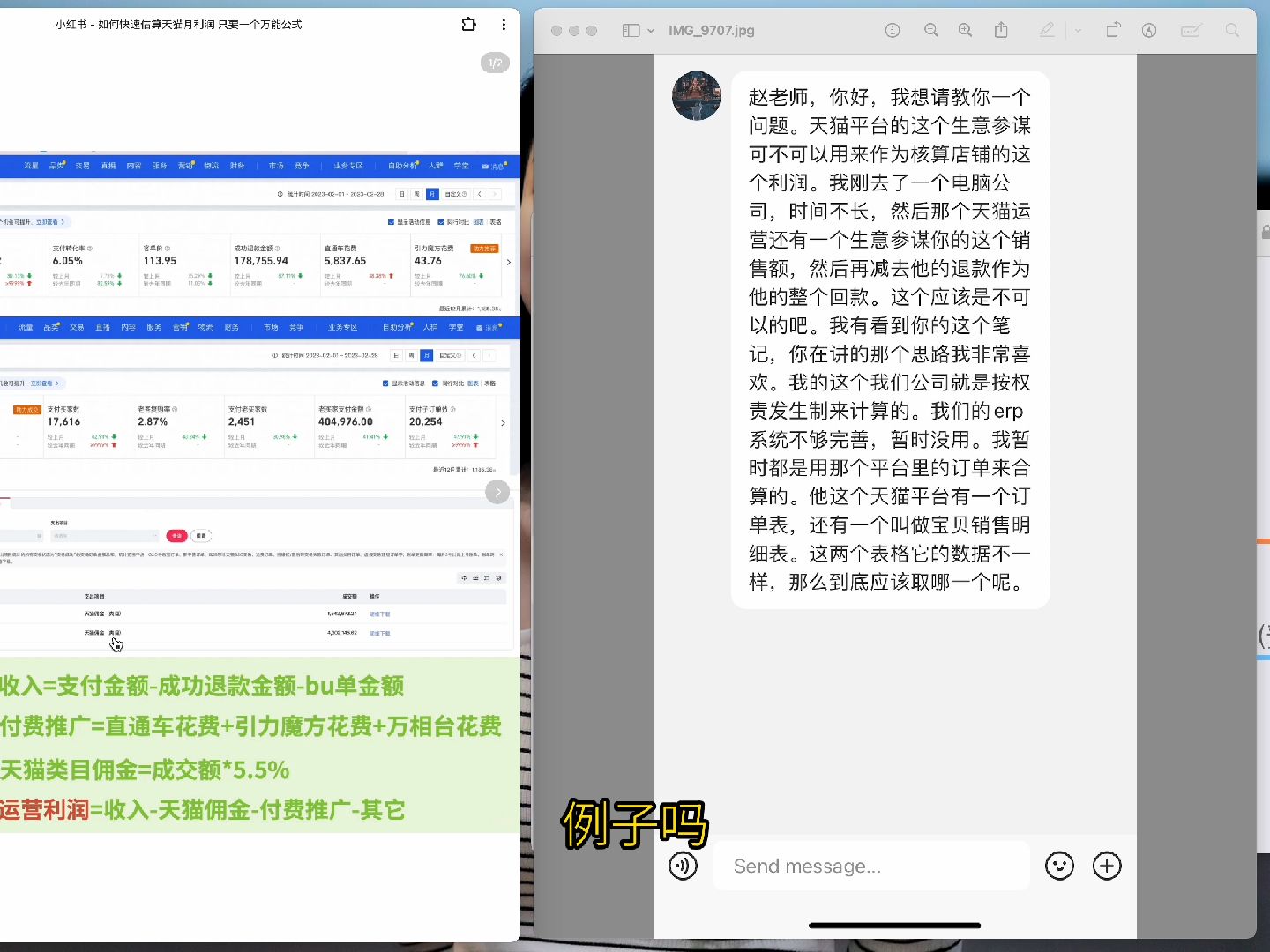
Task: Open 自助分析 in lower navigation bar
Action: coord(396,327)
